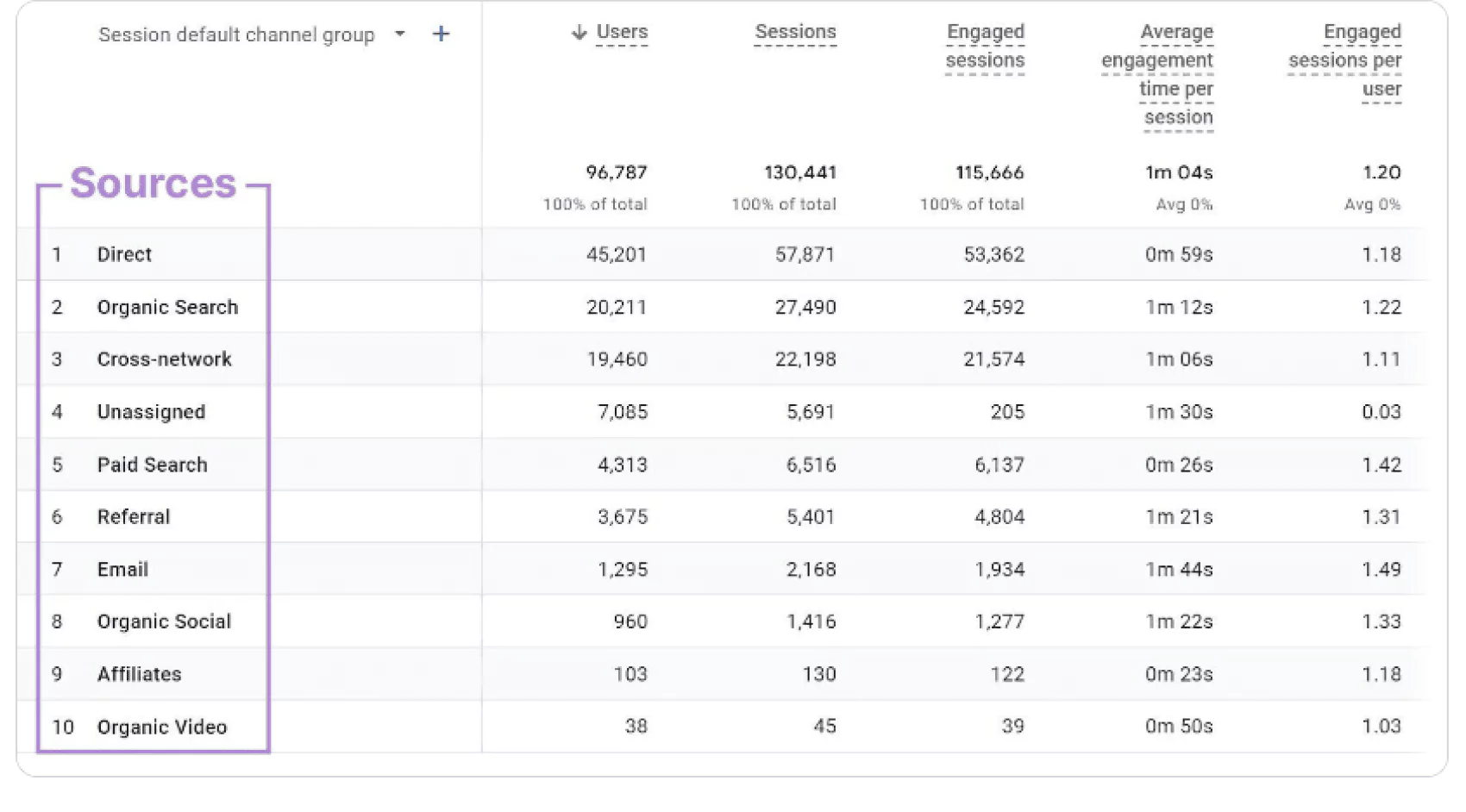
Task: Click the plus icon to add dimension
Action: coord(441,34)
